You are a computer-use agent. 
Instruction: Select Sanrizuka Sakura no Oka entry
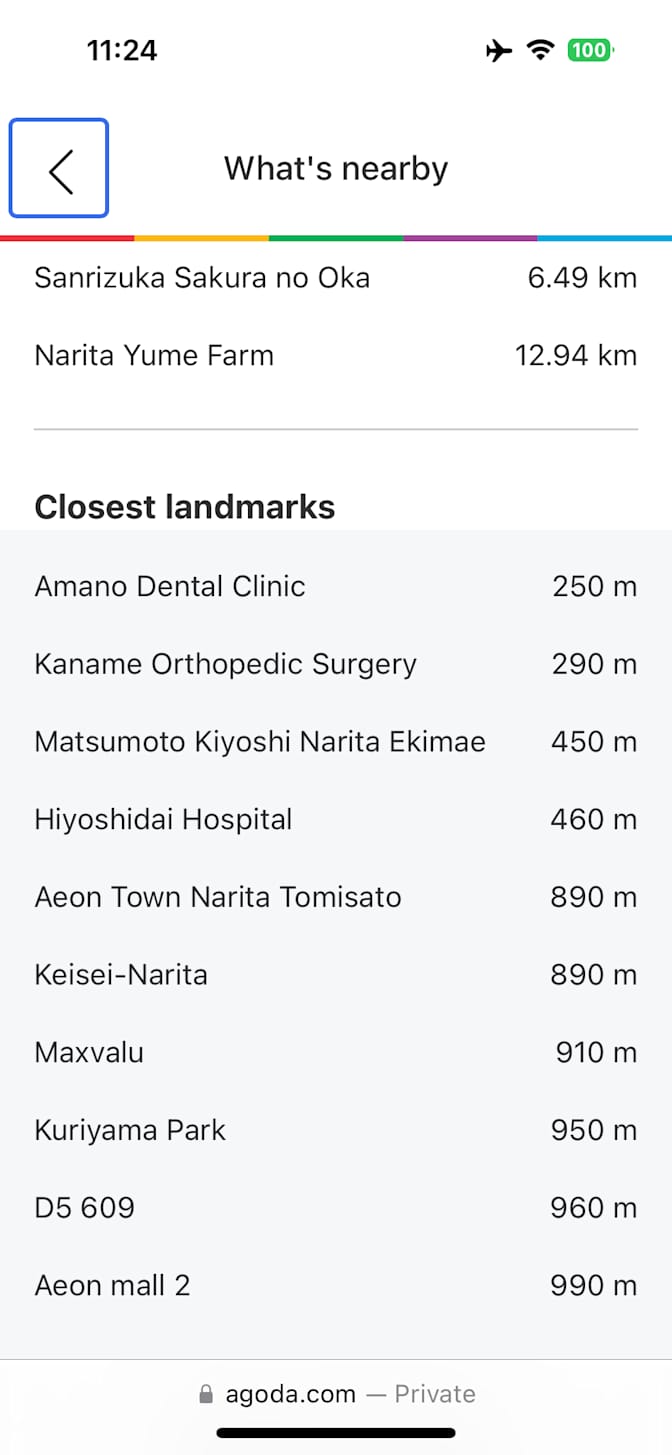coord(202,278)
